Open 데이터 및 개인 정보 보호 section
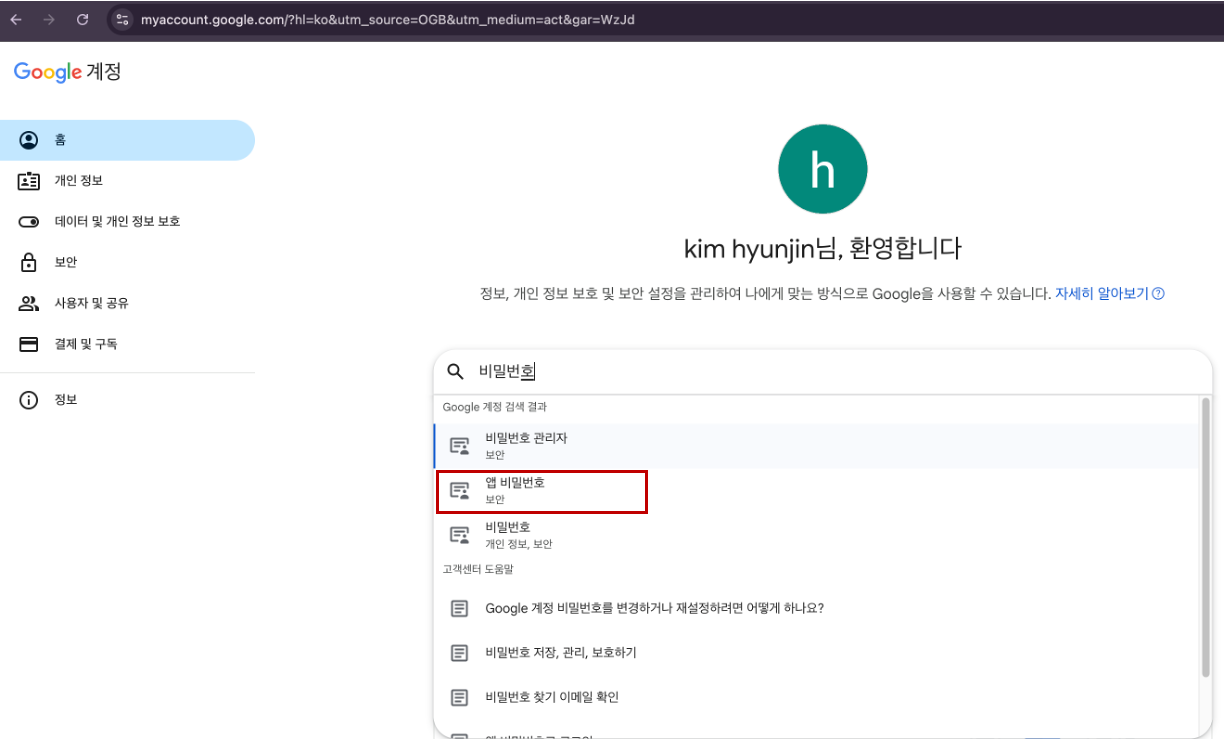Viewport: 1224px width, 740px height. coord(127,221)
